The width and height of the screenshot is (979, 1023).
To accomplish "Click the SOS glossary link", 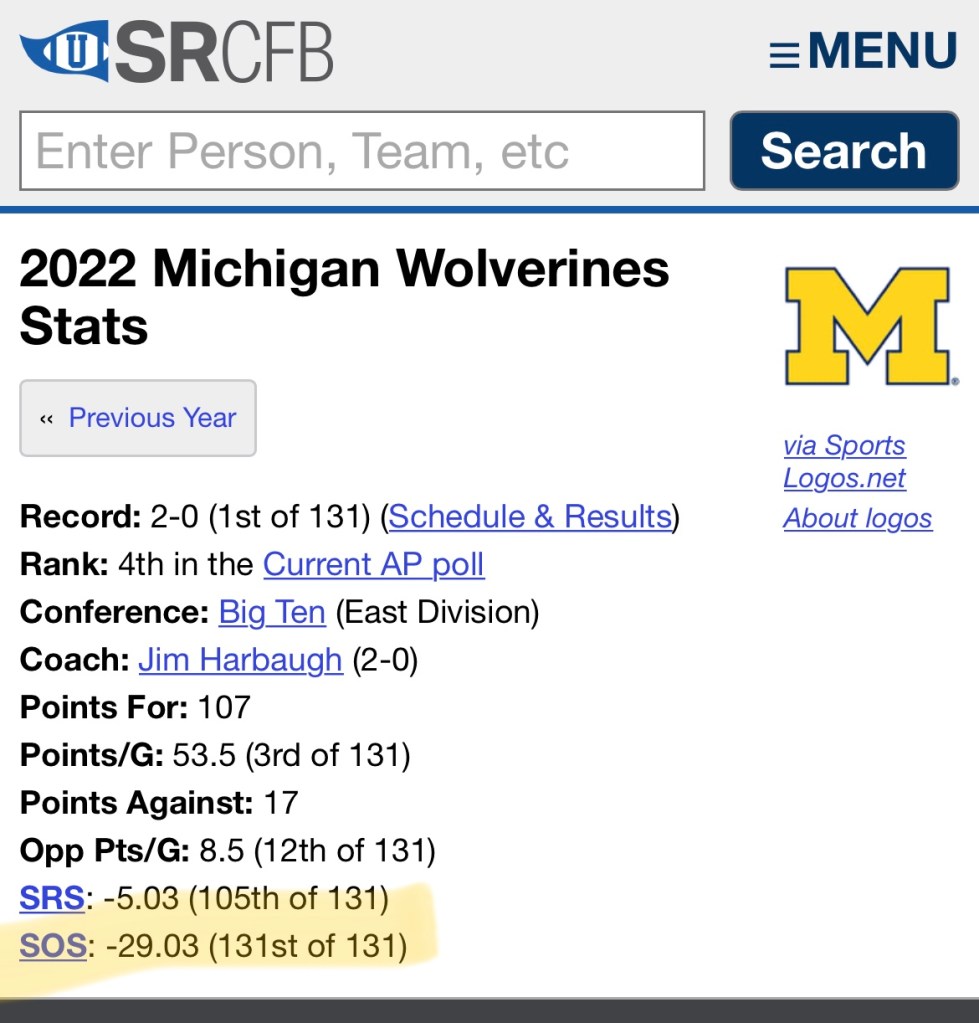I will (x=52, y=945).
